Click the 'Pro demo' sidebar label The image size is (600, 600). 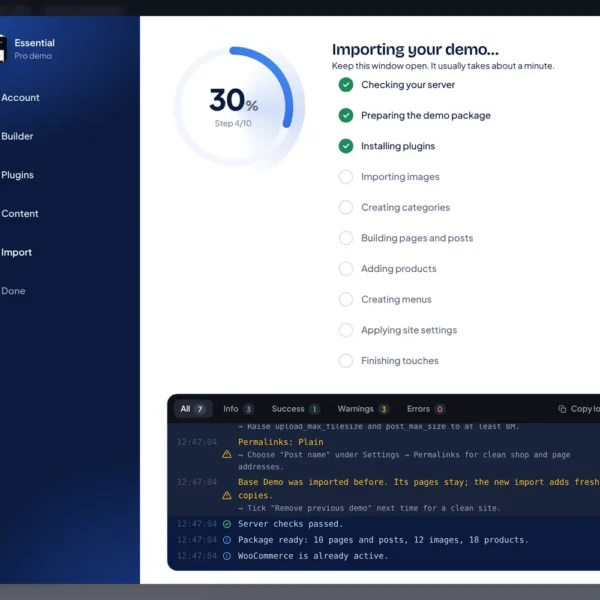coord(33,56)
